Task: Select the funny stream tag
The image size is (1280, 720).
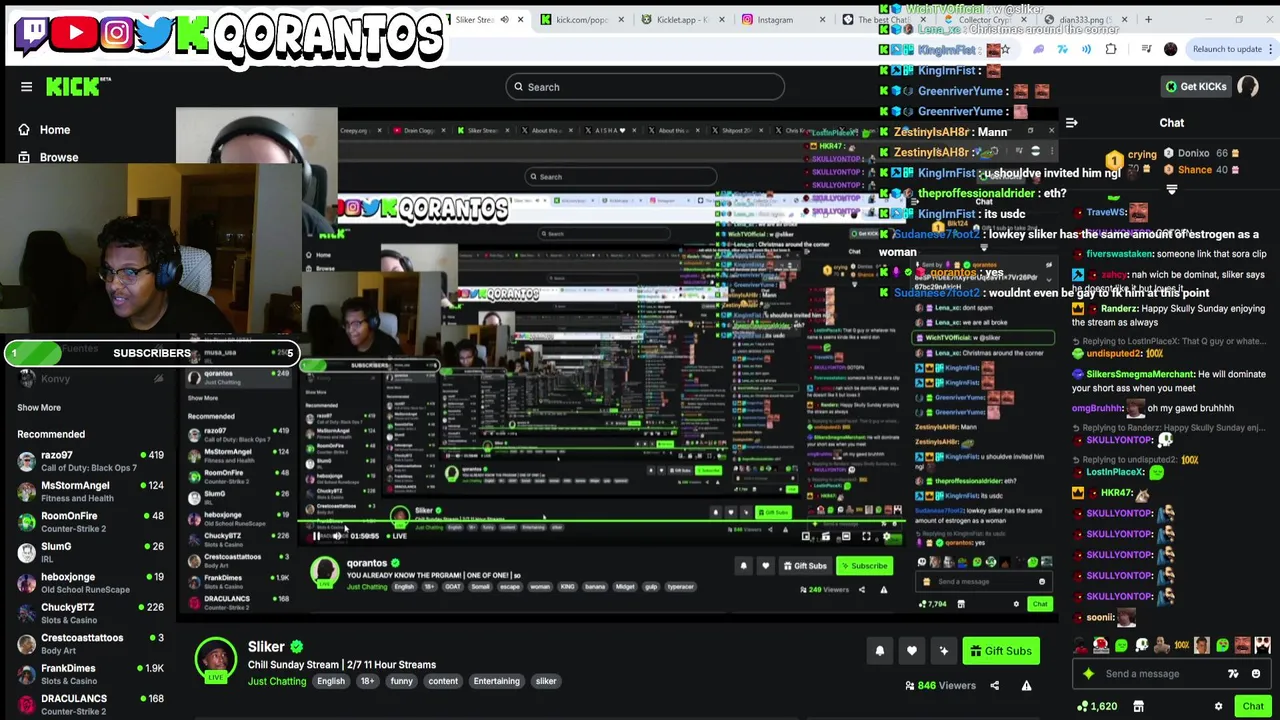Action: click(401, 682)
